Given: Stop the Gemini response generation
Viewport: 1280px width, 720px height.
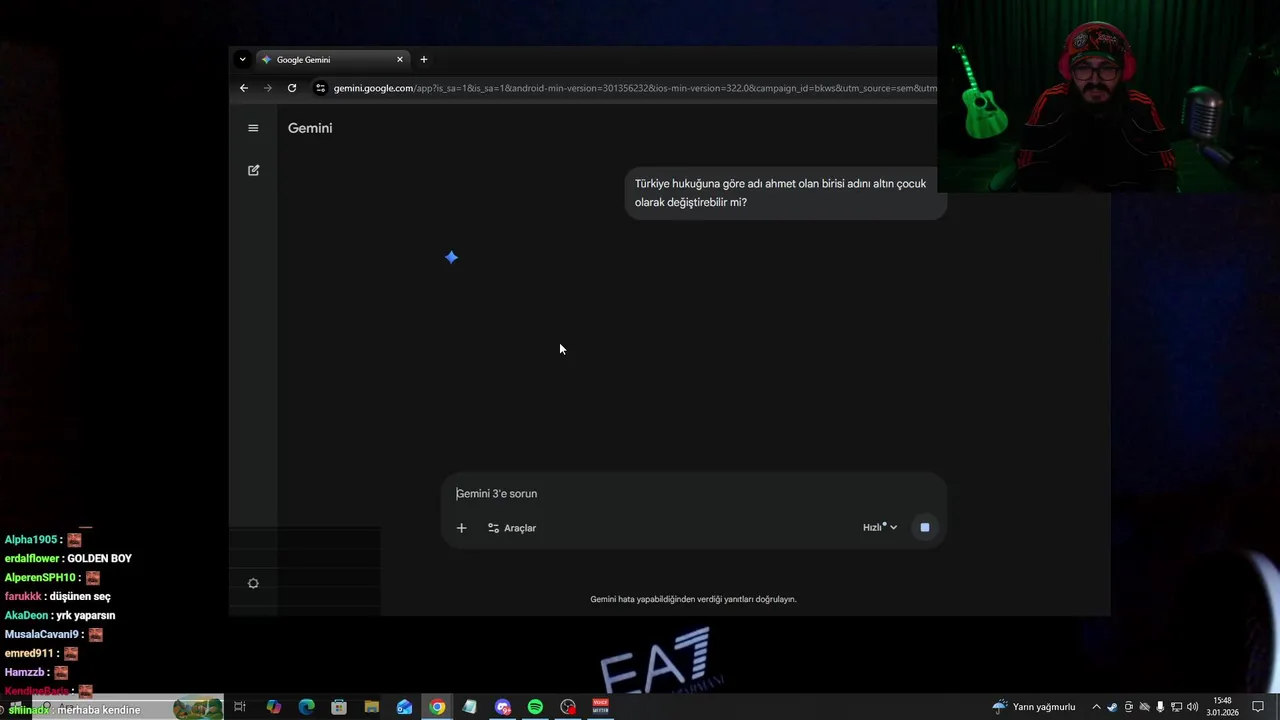Looking at the screenshot, I should click(x=925, y=527).
